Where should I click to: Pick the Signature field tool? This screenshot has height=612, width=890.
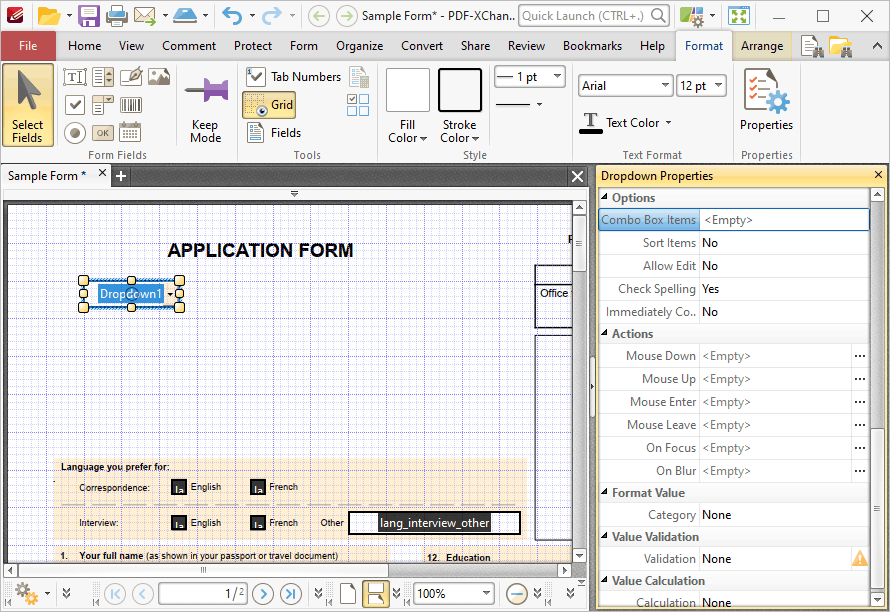(131, 77)
